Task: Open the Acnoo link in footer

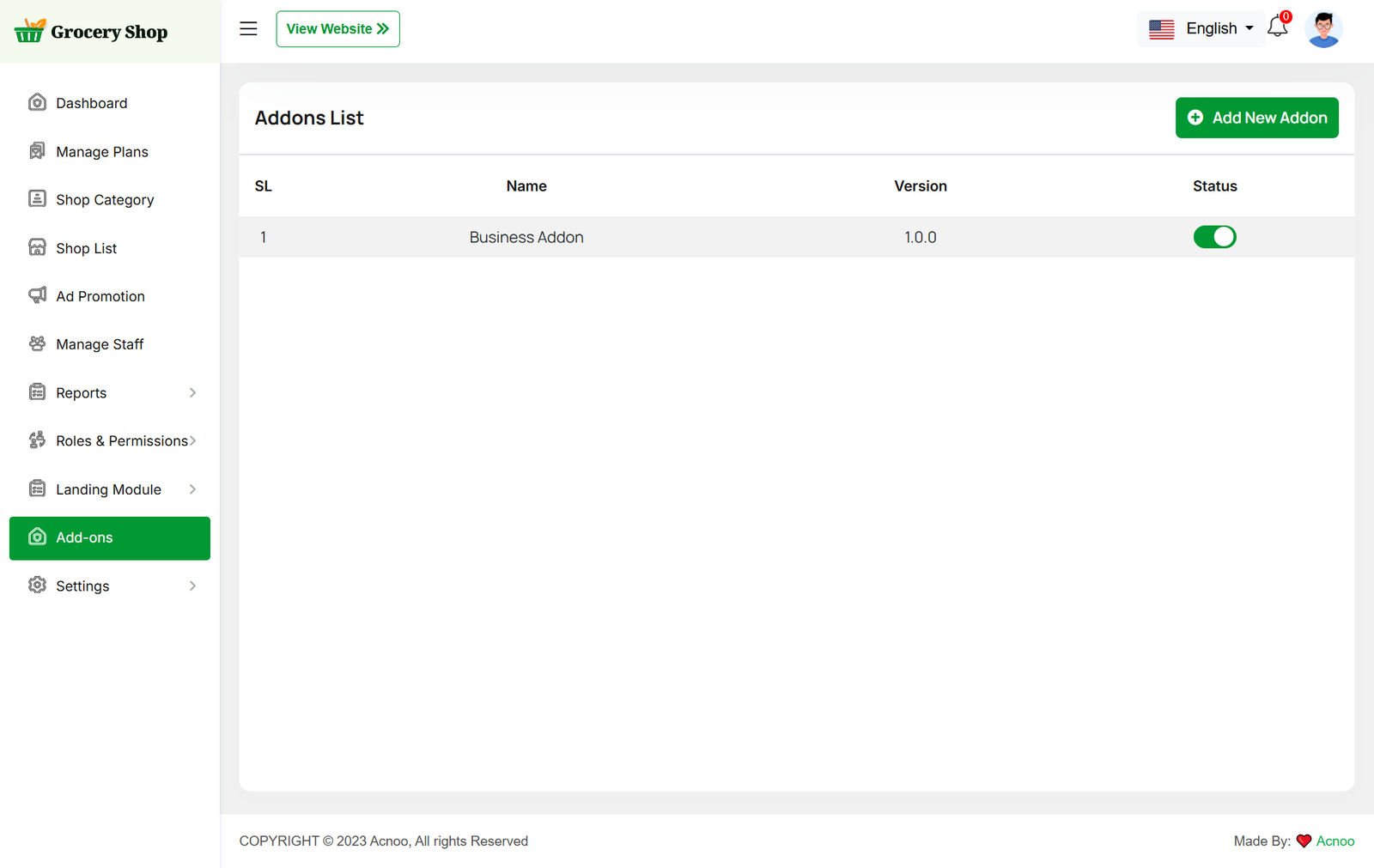Action: pos(1334,841)
